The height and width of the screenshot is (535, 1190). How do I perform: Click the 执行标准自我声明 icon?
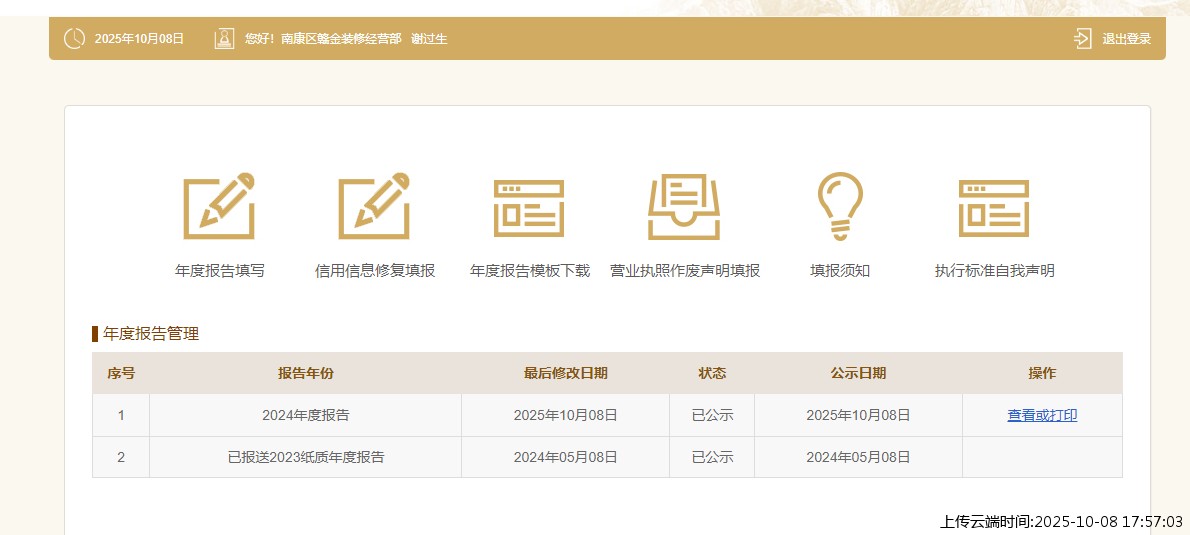(x=994, y=208)
